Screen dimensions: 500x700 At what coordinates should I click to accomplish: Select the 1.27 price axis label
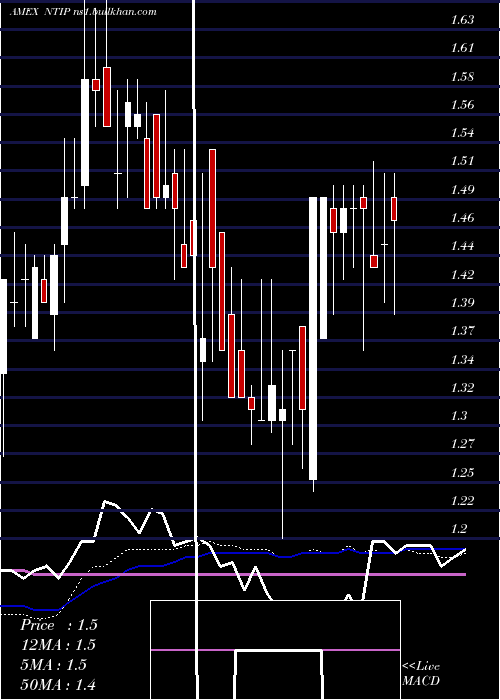click(x=462, y=444)
